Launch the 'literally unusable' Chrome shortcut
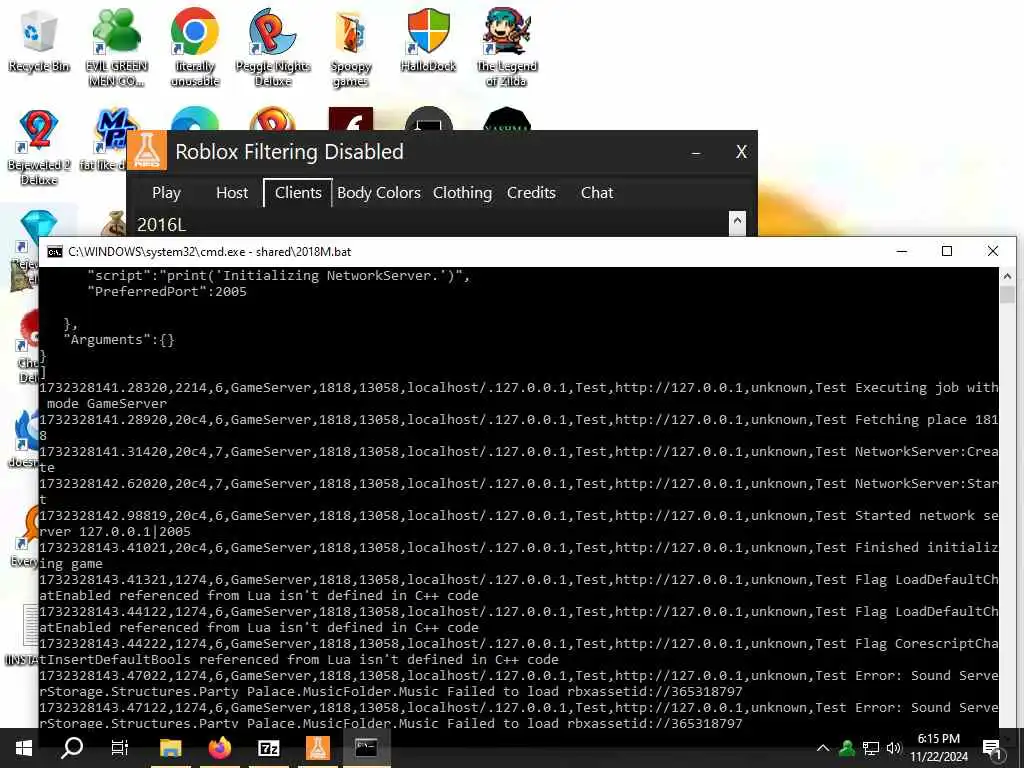1024x768 pixels. click(195, 47)
